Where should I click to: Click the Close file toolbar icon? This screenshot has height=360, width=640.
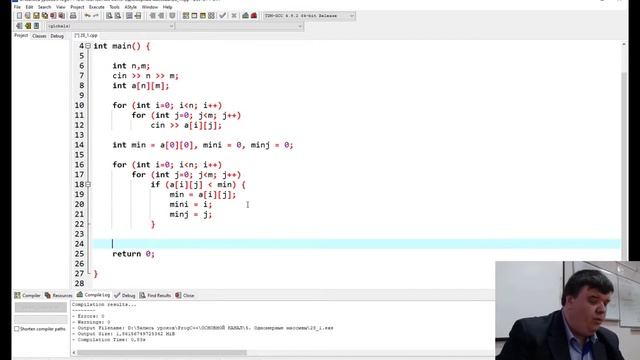[53, 16]
